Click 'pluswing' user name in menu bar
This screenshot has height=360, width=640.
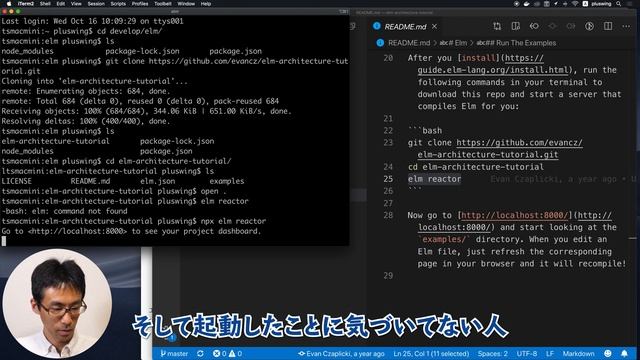tap(602, 4)
